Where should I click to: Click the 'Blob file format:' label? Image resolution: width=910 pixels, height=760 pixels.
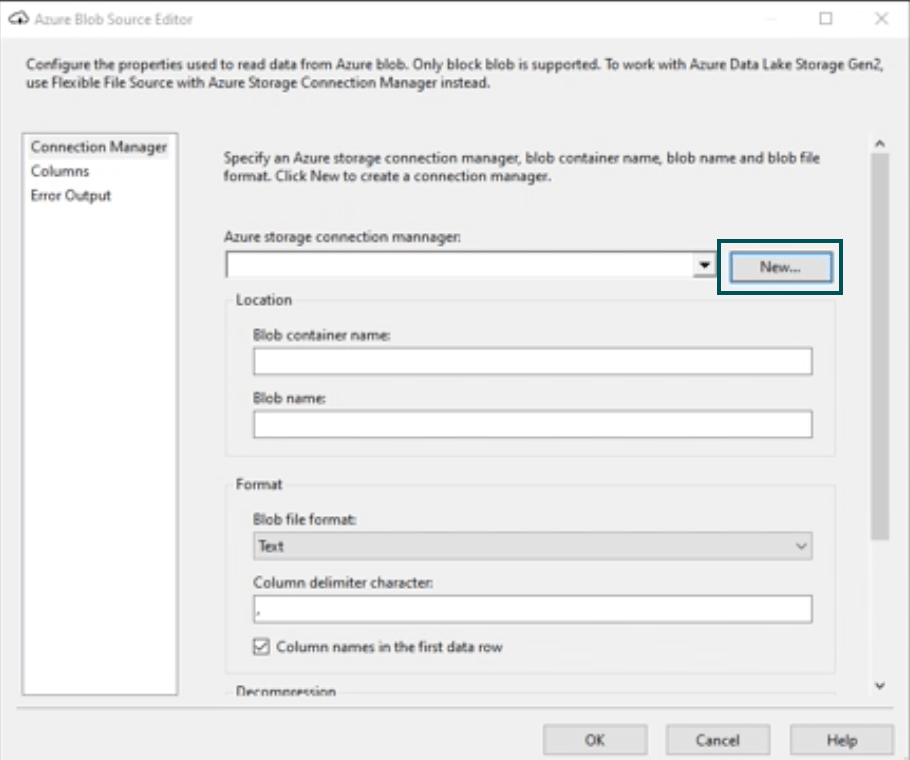305,519
